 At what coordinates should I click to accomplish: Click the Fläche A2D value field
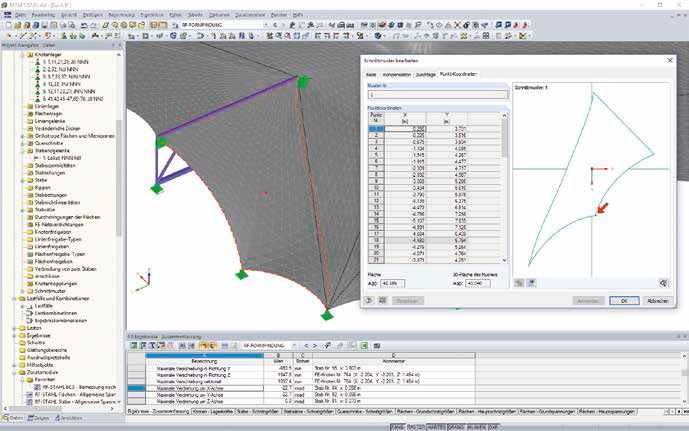pos(392,283)
